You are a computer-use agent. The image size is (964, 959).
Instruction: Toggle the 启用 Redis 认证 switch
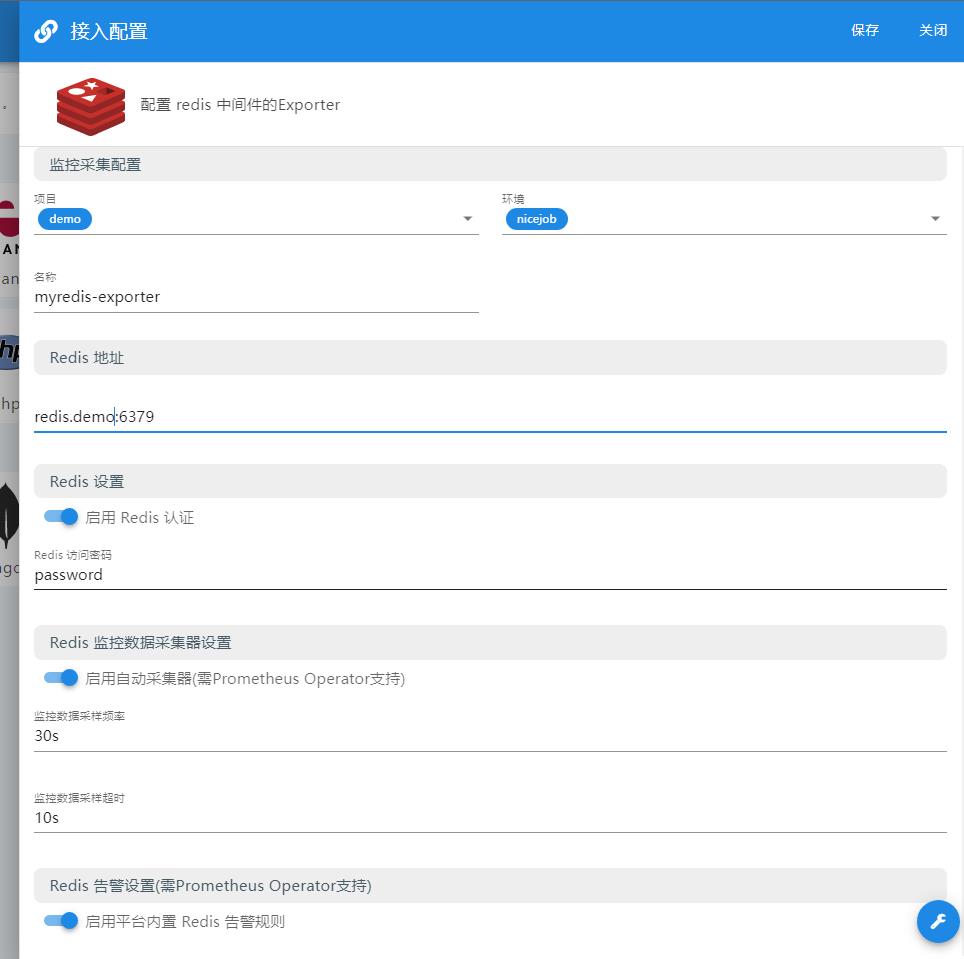click(x=61, y=517)
